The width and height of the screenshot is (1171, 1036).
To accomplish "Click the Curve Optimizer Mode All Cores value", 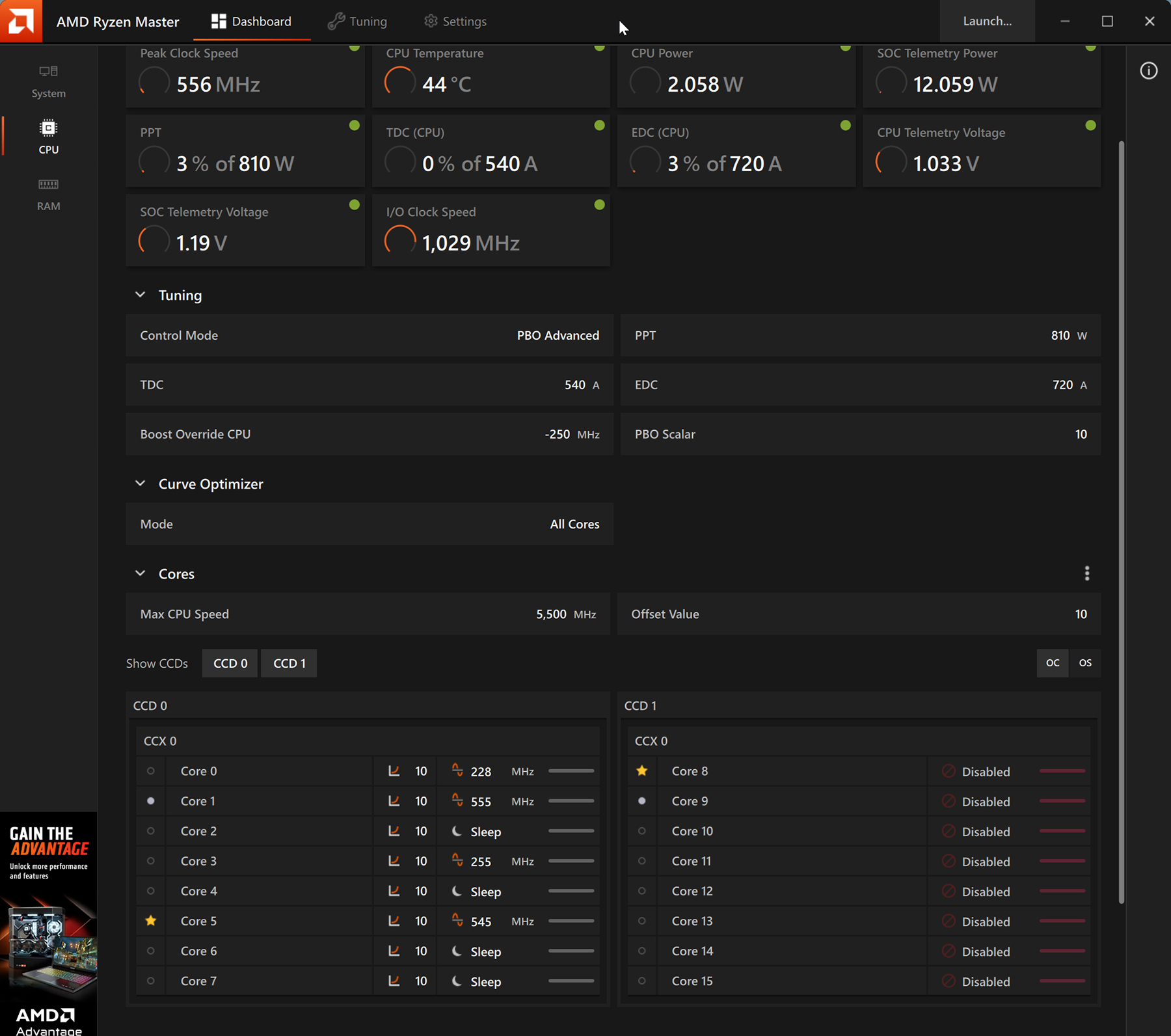I will click(x=575, y=525).
